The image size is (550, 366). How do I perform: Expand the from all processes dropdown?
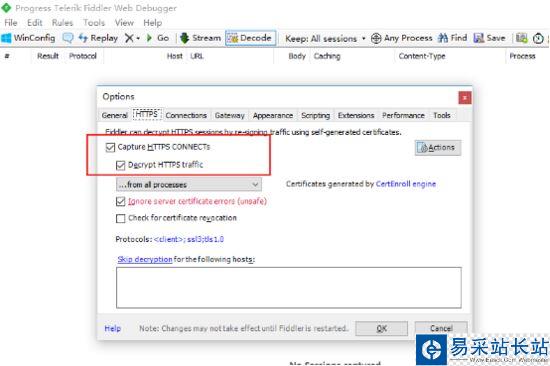tap(189, 185)
